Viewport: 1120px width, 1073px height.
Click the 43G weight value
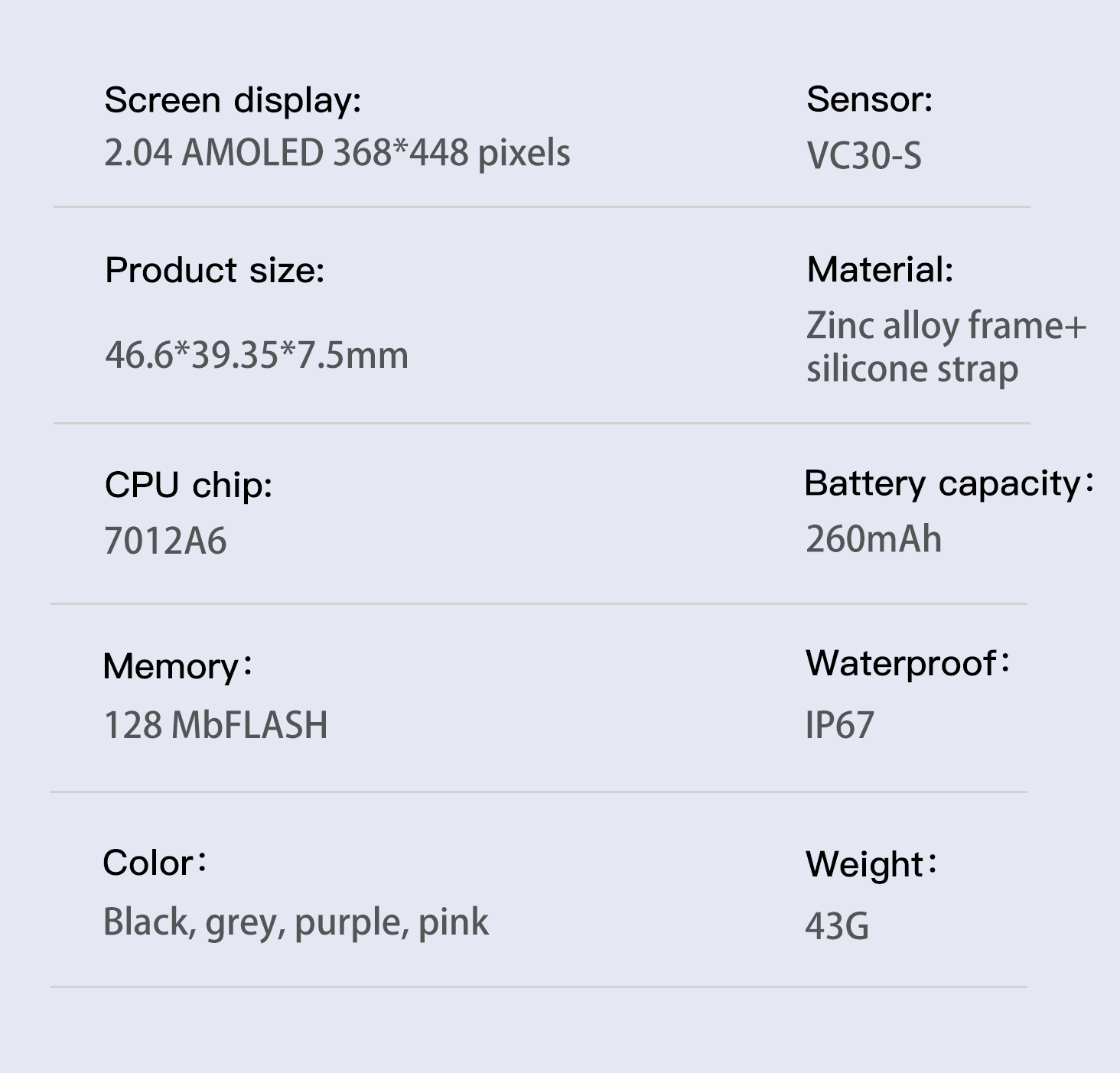836,926
